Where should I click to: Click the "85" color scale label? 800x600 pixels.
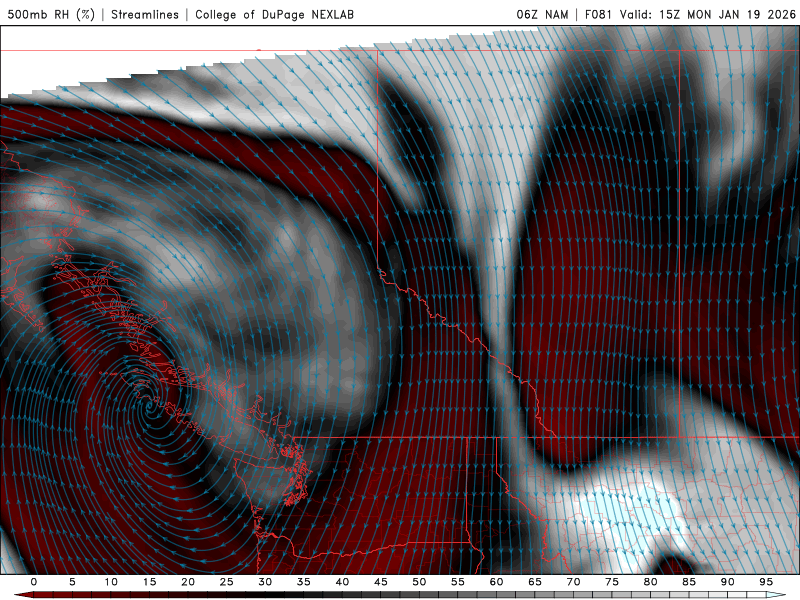coord(689,582)
